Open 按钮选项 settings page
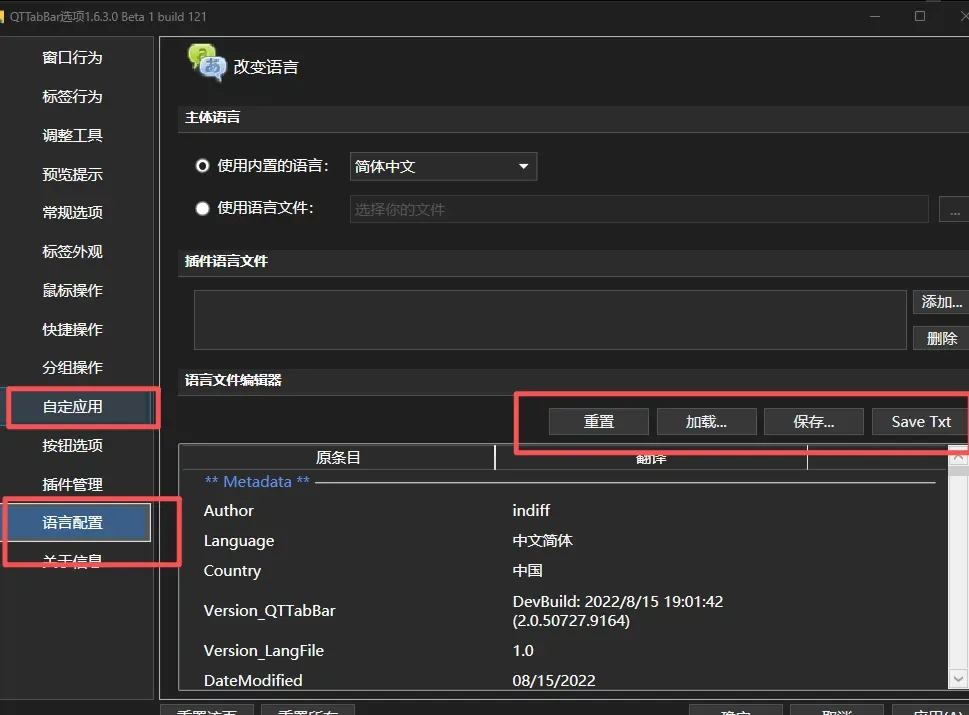 (72, 446)
